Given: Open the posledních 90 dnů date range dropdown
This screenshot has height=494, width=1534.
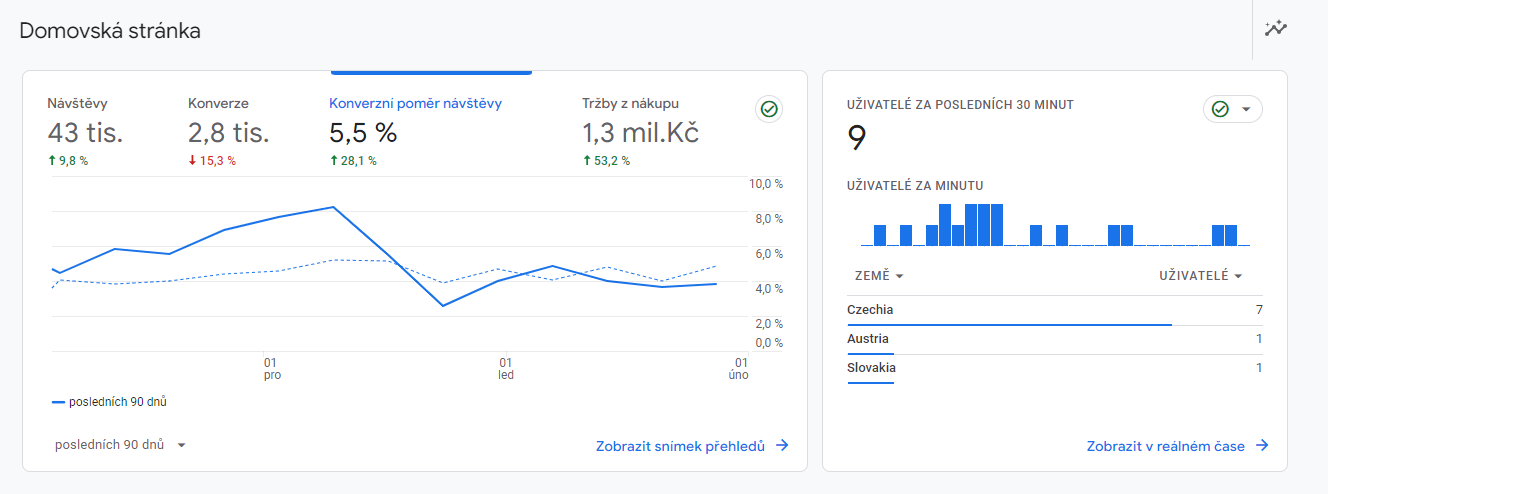Looking at the screenshot, I should pyautogui.click(x=120, y=445).
